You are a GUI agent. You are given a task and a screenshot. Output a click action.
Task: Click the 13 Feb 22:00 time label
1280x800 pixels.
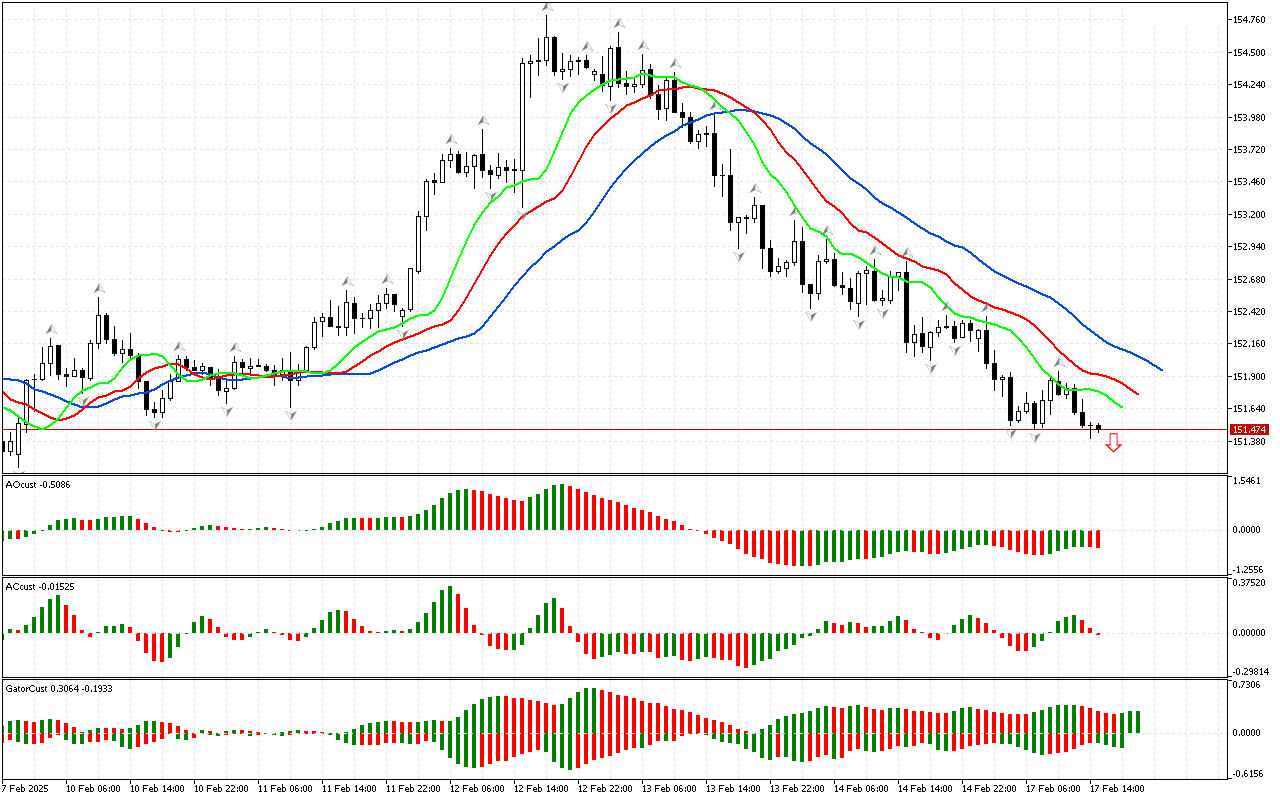799,788
